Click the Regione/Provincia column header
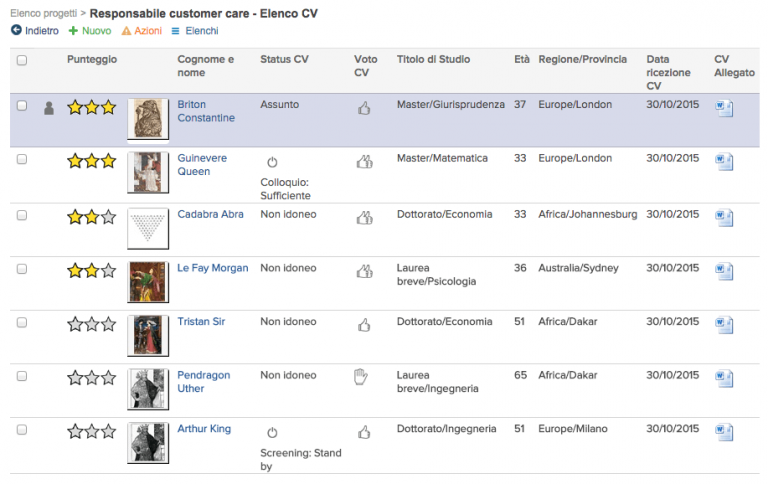This screenshot has width=768, height=484. pos(582,59)
